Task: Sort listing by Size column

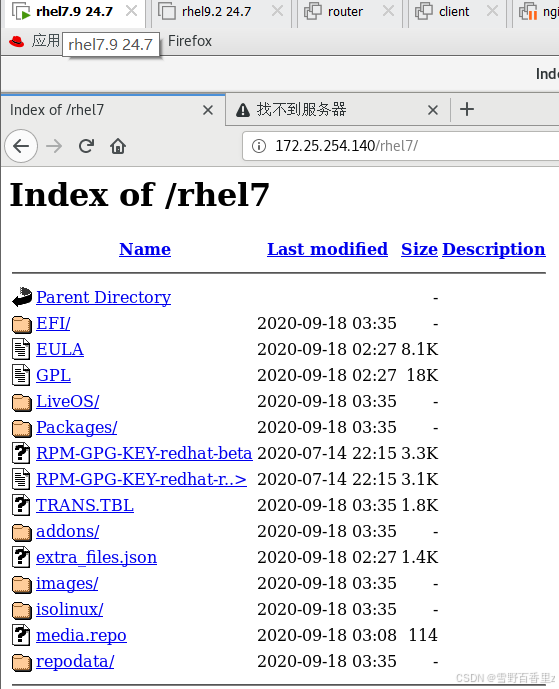Action: [x=419, y=249]
